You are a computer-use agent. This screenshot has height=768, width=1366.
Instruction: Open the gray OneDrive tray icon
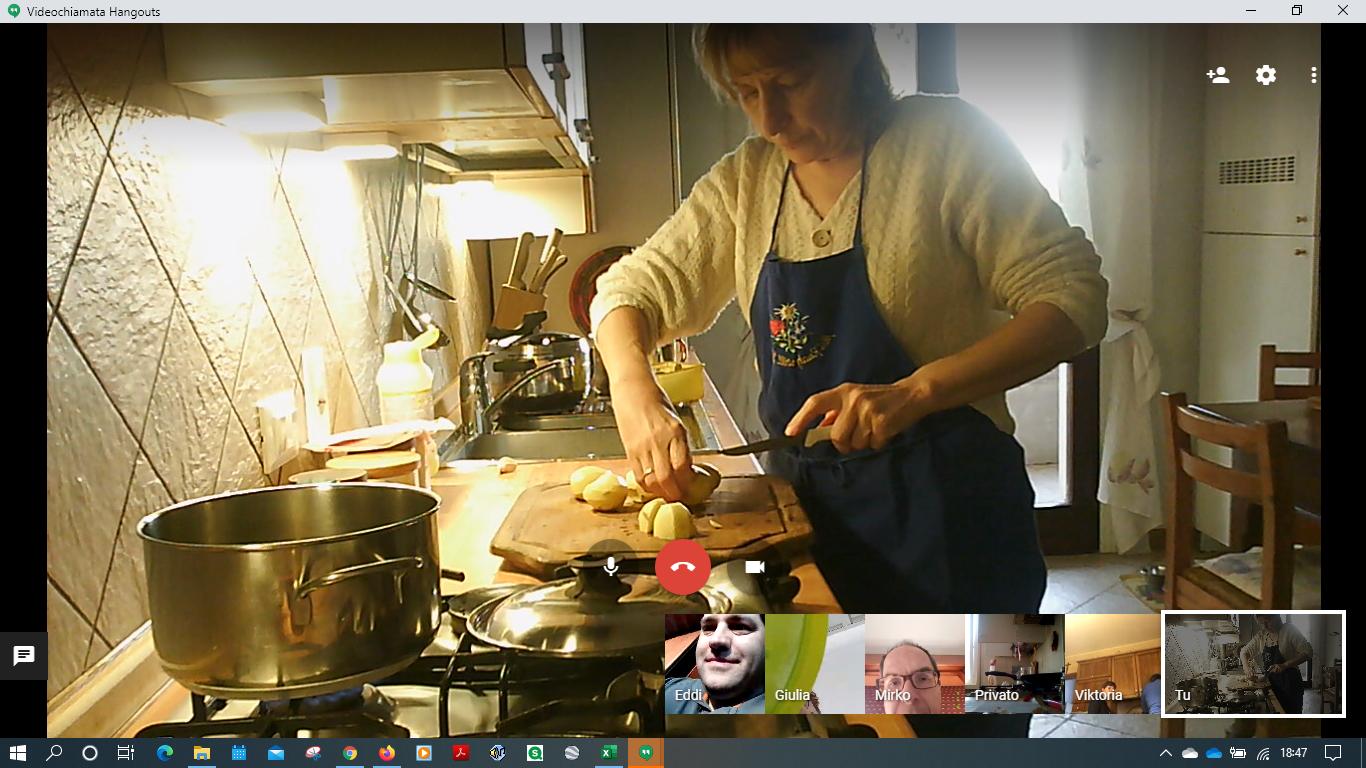pyautogui.click(x=1190, y=753)
